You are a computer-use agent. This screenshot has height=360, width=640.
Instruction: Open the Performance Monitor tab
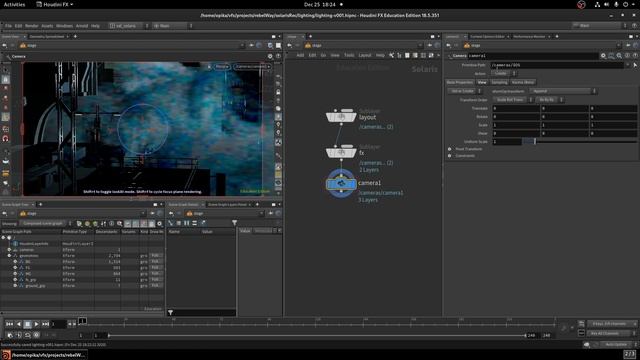pyautogui.click(x=529, y=37)
